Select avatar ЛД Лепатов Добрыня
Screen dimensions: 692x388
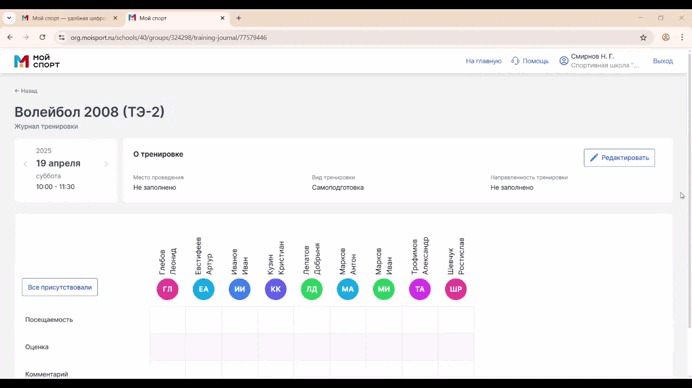click(312, 289)
